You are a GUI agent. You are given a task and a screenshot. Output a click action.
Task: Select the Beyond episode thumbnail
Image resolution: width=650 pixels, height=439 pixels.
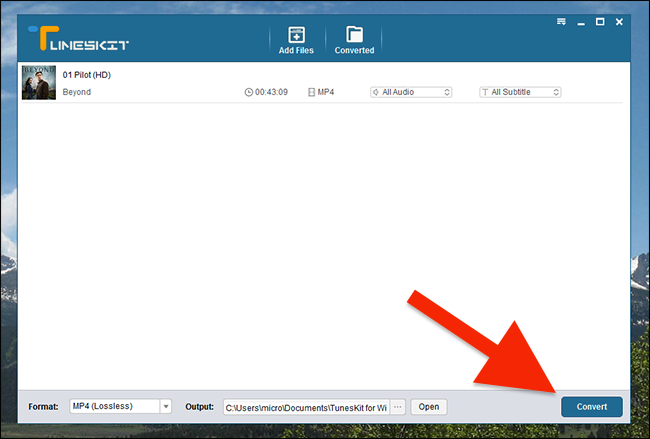pos(39,82)
